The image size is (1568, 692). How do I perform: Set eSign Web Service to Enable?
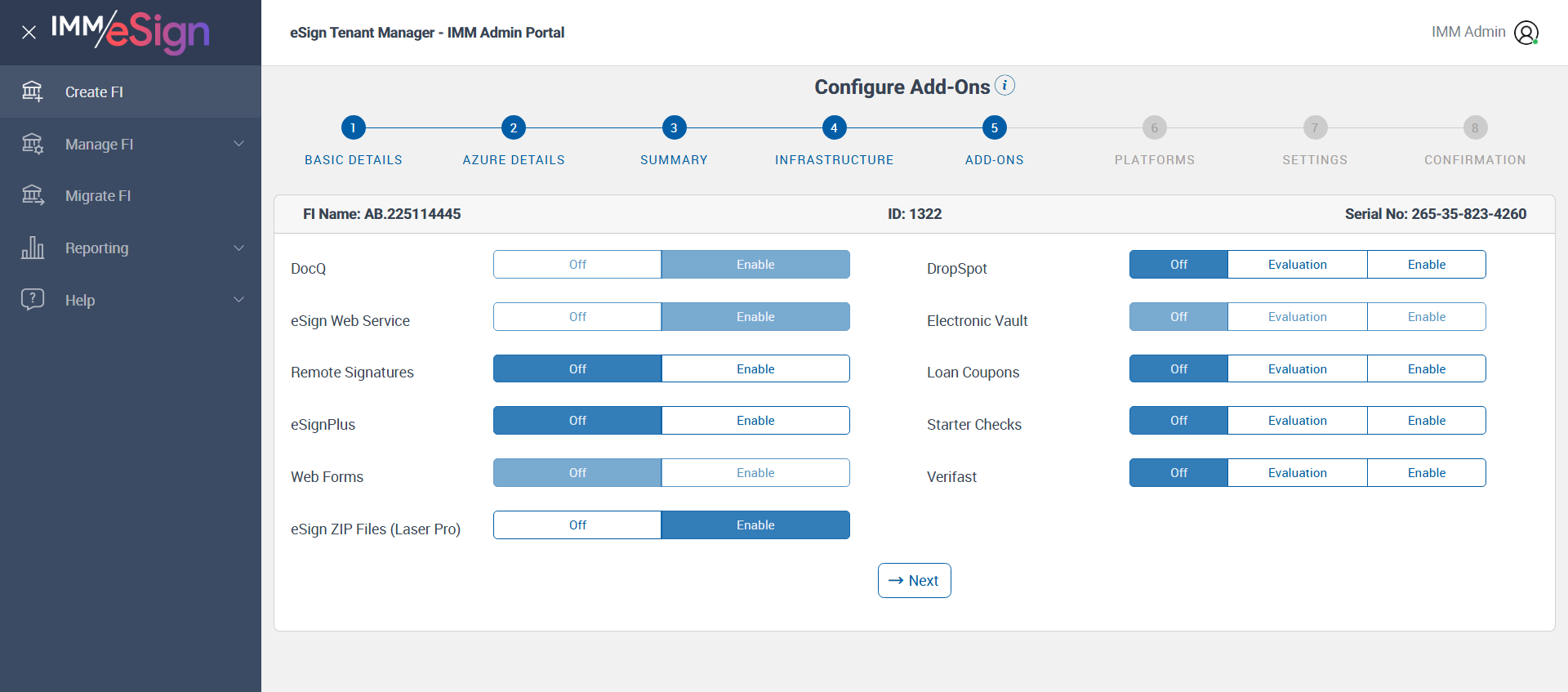(755, 317)
